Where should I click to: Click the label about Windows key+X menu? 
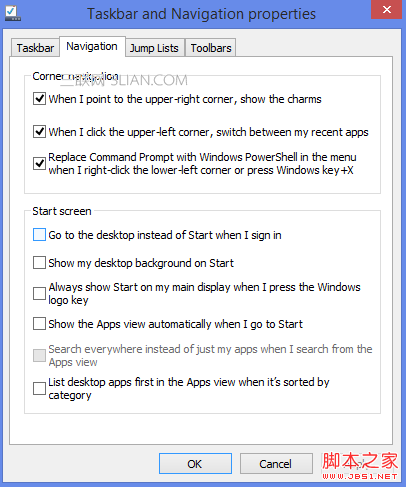point(202,164)
